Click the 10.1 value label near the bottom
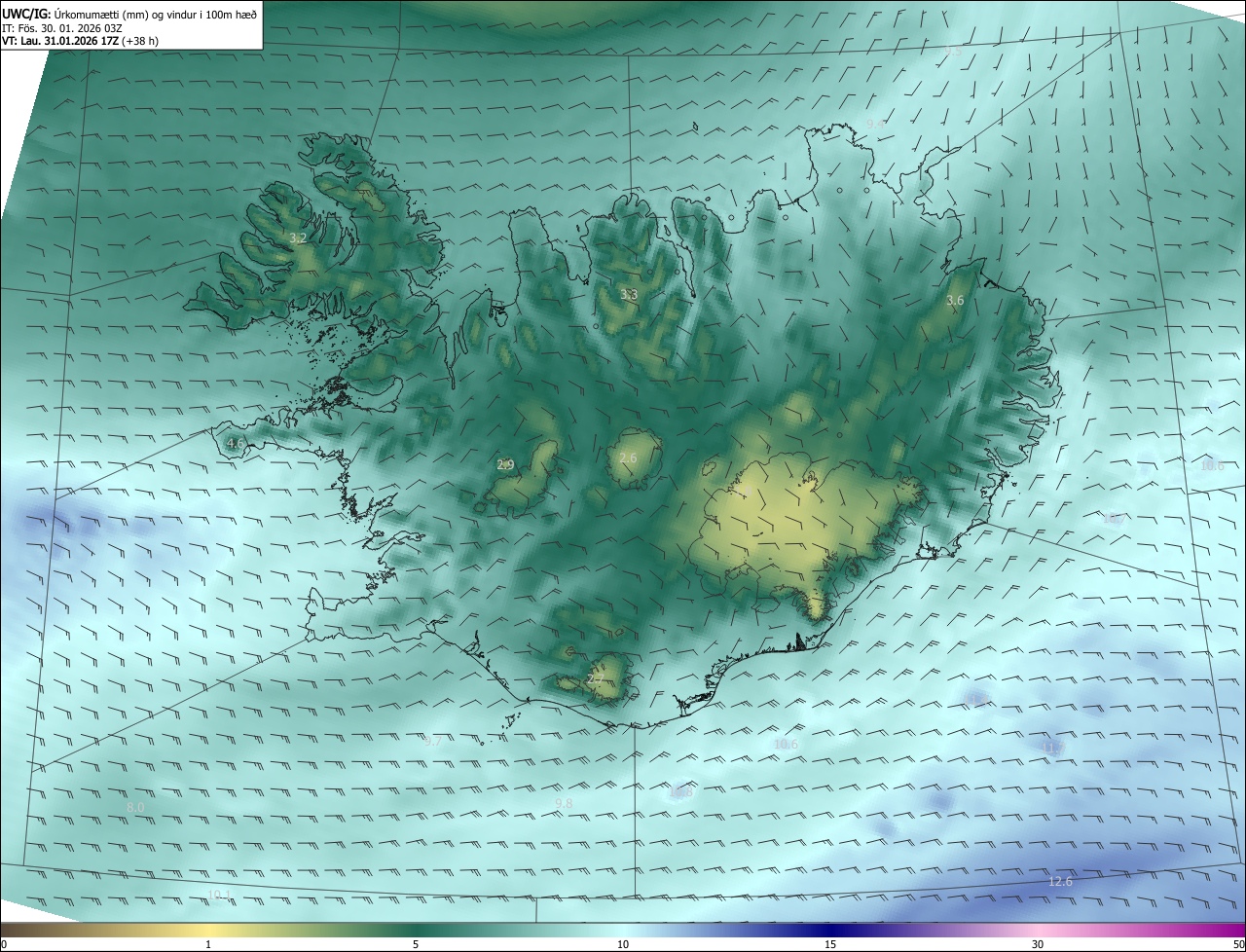Screen dimensions: 1246x952 coord(220,895)
